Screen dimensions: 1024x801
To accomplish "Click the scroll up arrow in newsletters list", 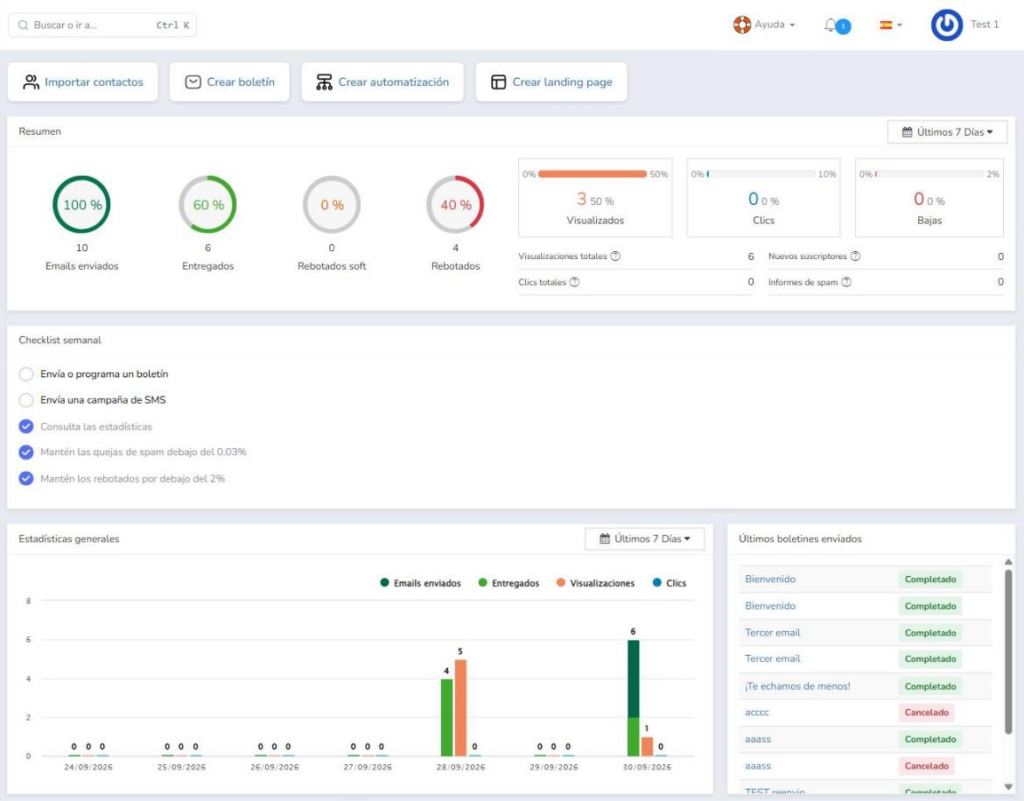I will [x=1008, y=562].
